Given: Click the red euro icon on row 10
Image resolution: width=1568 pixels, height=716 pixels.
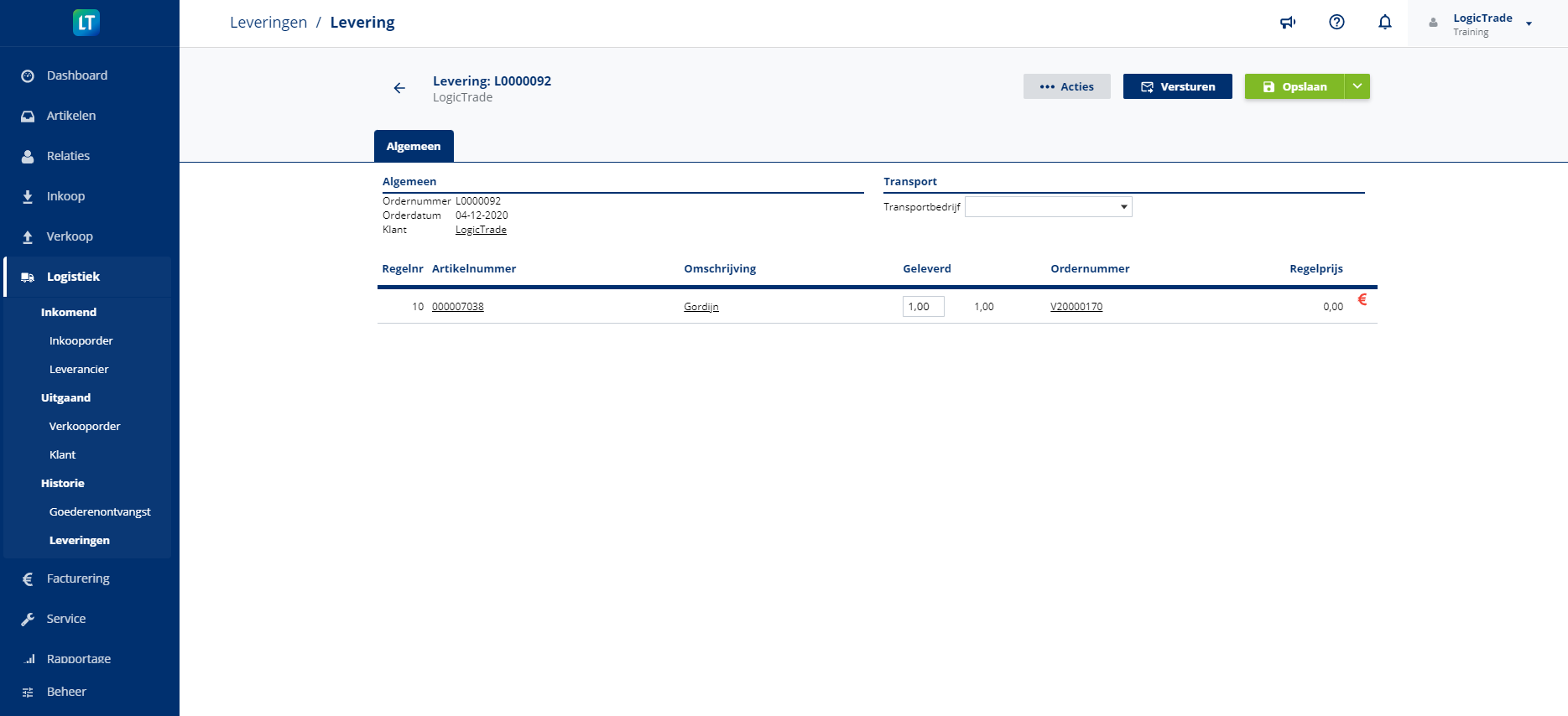Looking at the screenshot, I should (1362, 299).
